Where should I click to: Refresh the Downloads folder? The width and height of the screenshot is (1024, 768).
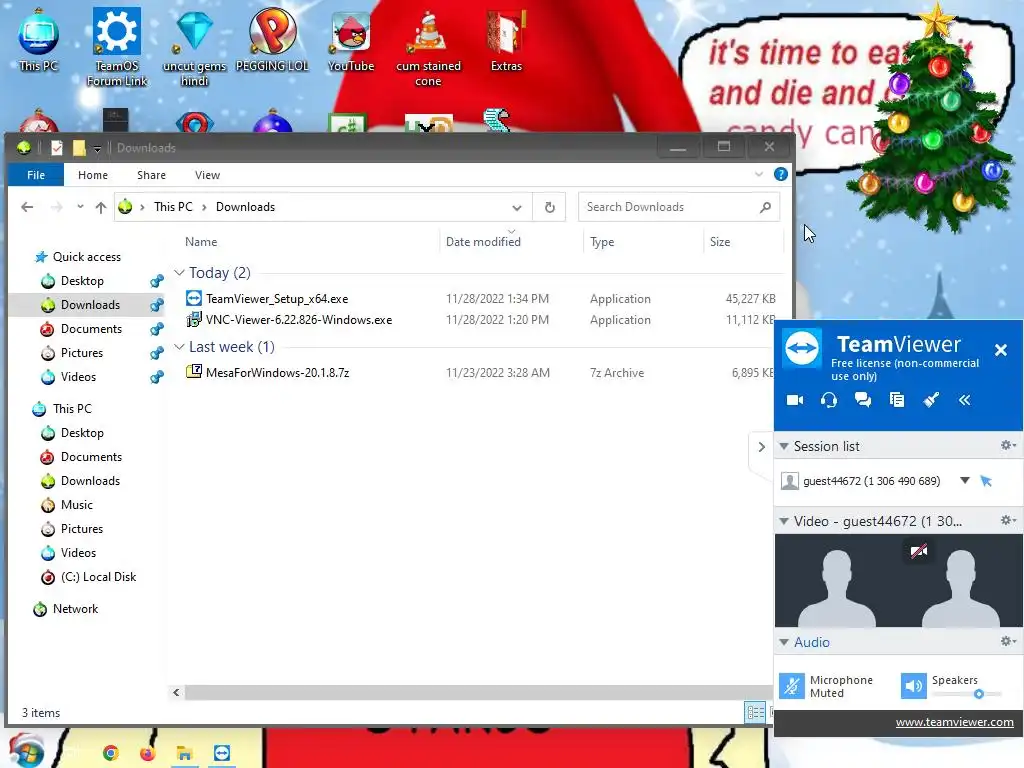coord(550,207)
